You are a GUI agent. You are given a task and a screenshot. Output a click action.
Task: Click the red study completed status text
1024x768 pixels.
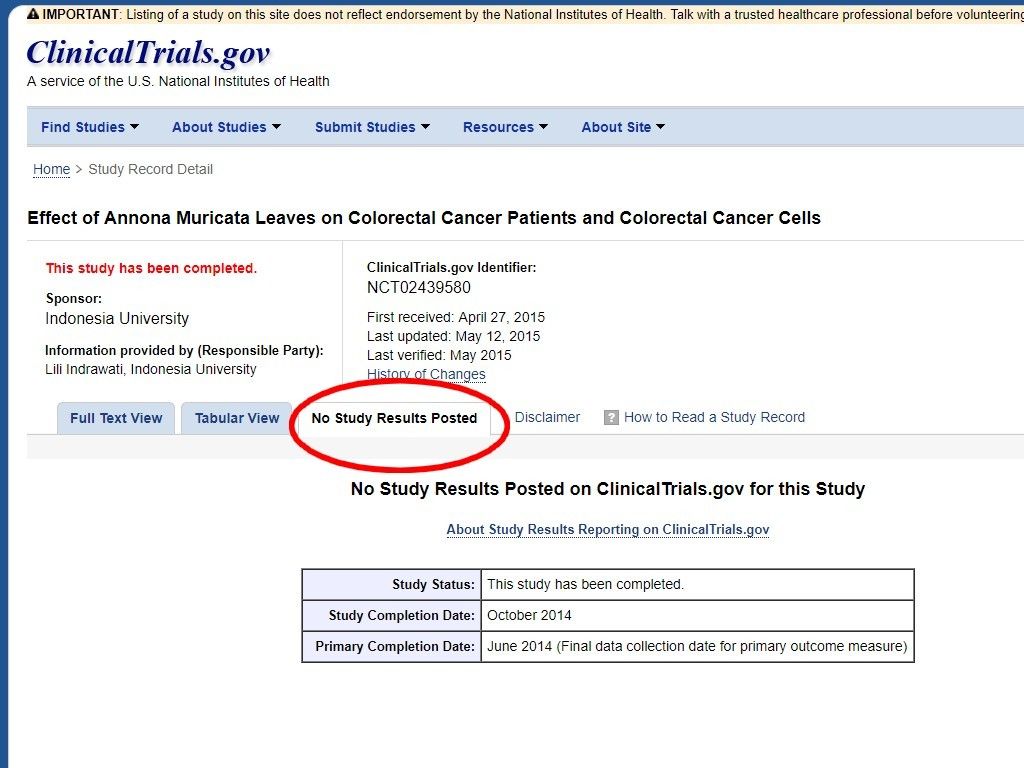pyautogui.click(x=152, y=268)
